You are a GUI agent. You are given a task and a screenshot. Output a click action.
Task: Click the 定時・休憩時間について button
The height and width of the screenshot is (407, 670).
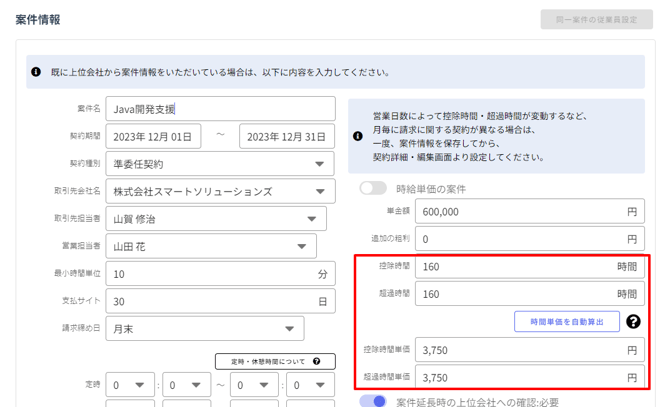pyautogui.click(x=273, y=361)
